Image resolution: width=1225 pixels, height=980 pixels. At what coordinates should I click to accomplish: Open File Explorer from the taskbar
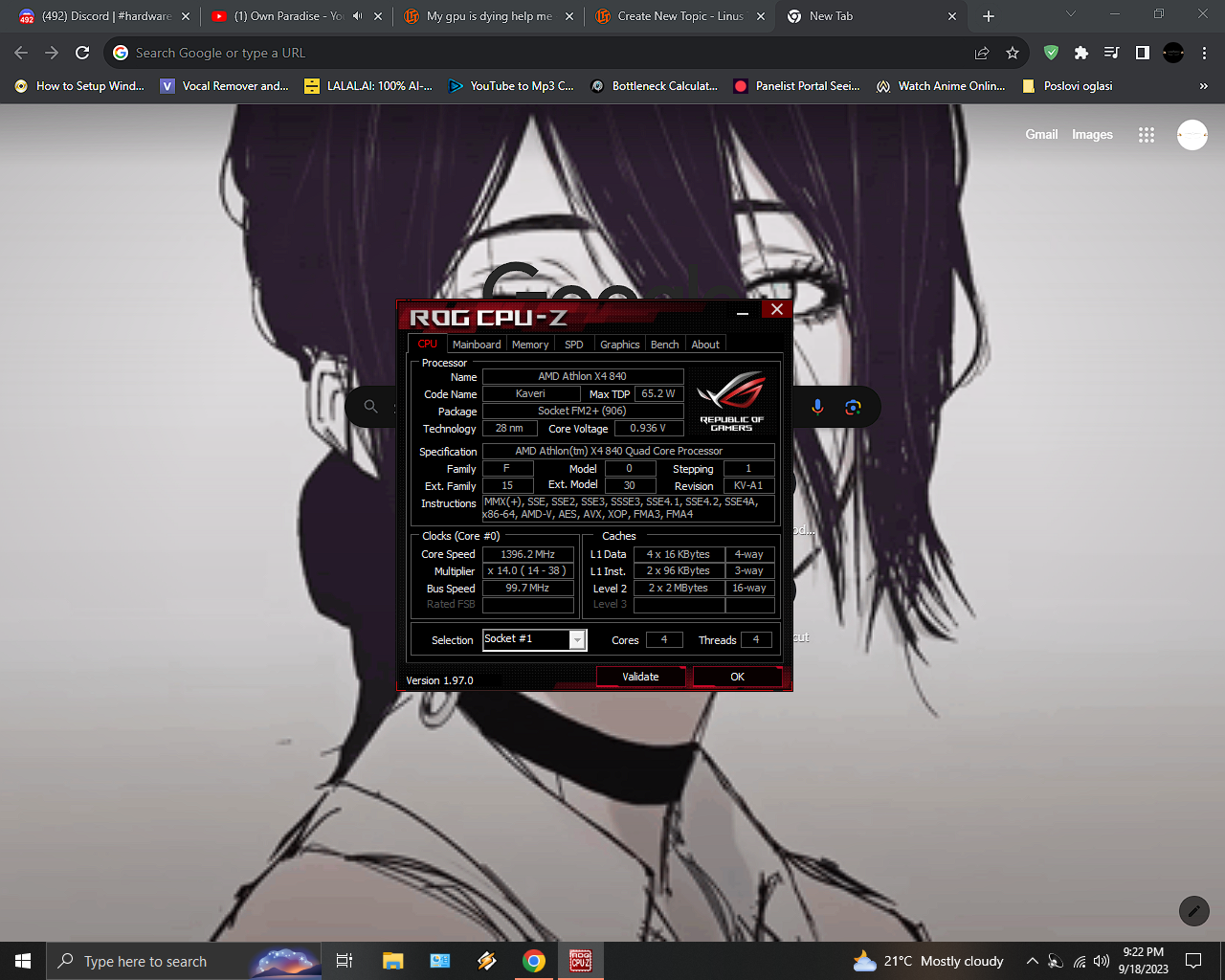392,961
